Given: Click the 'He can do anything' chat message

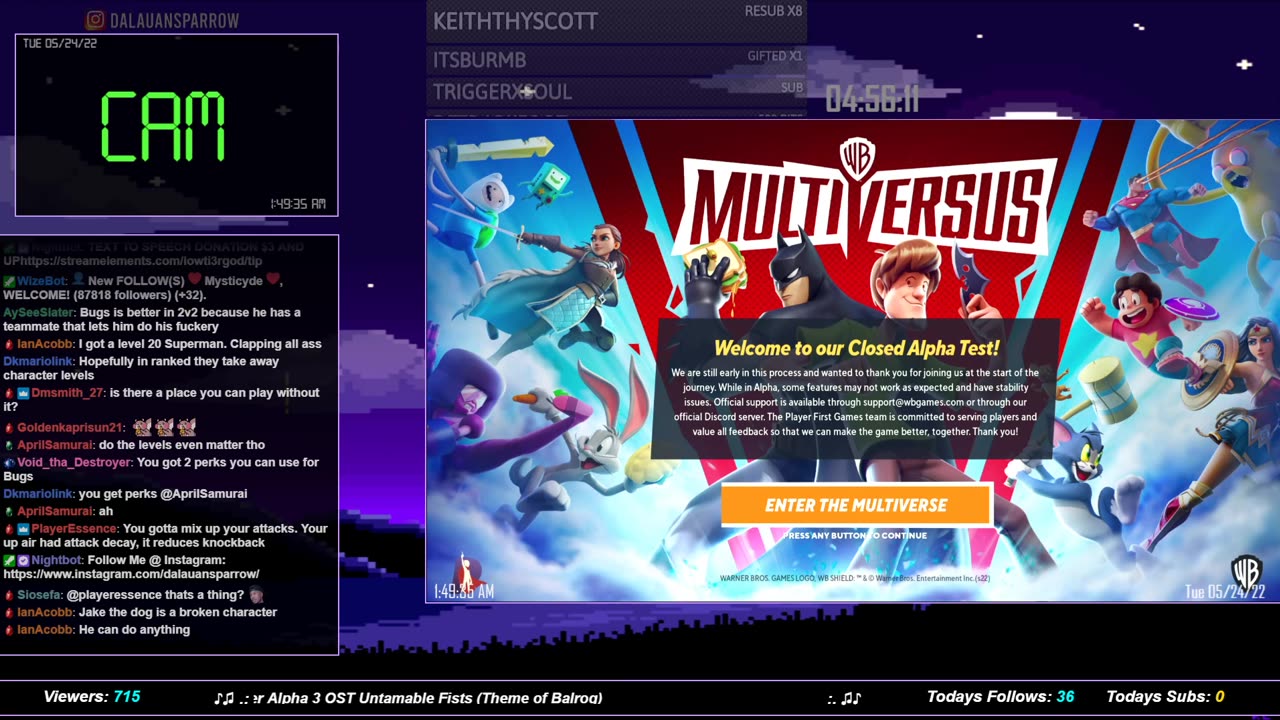Looking at the screenshot, I should pos(134,630).
